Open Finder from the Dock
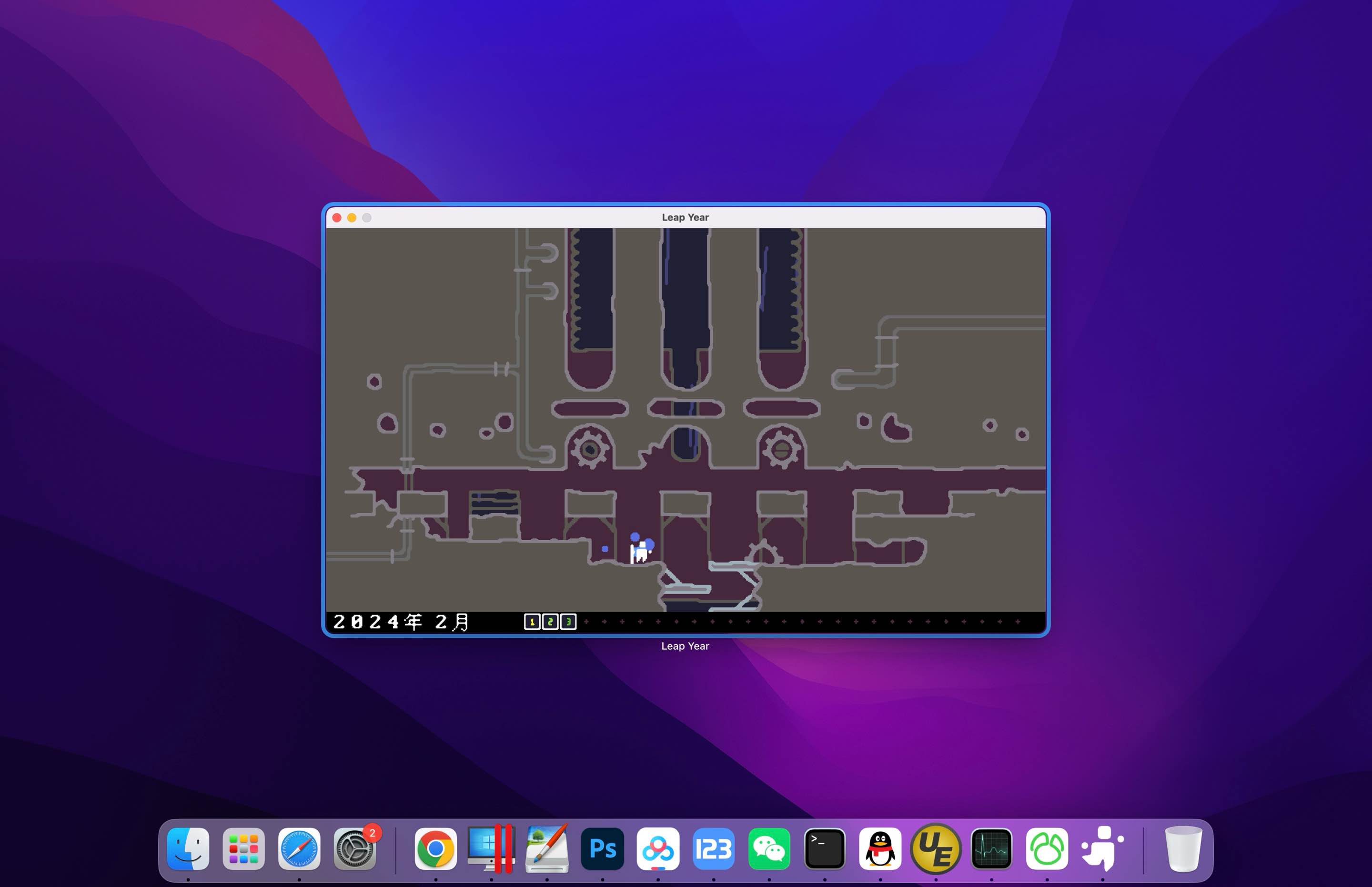 (x=188, y=848)
